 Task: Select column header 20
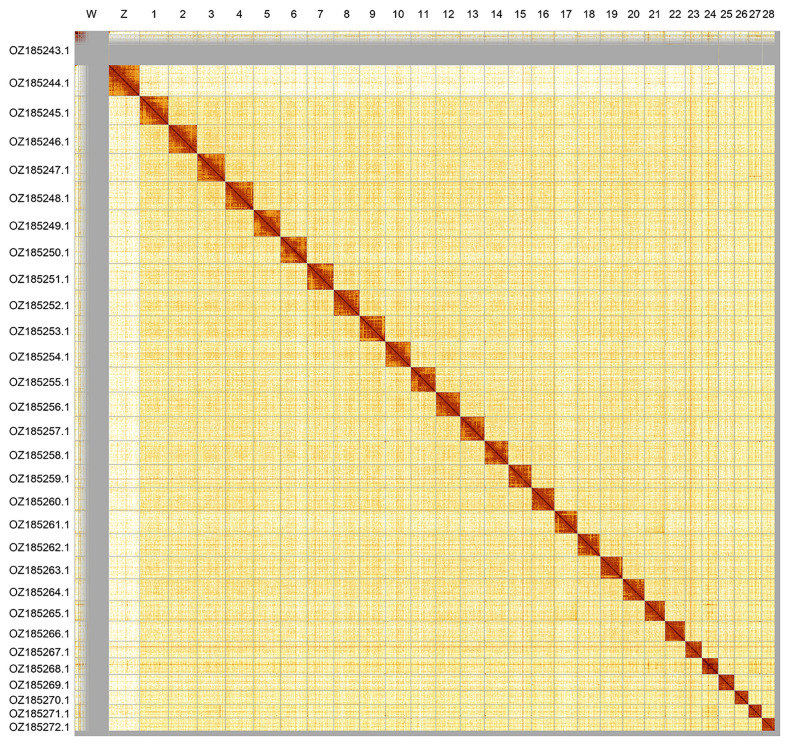633,14
